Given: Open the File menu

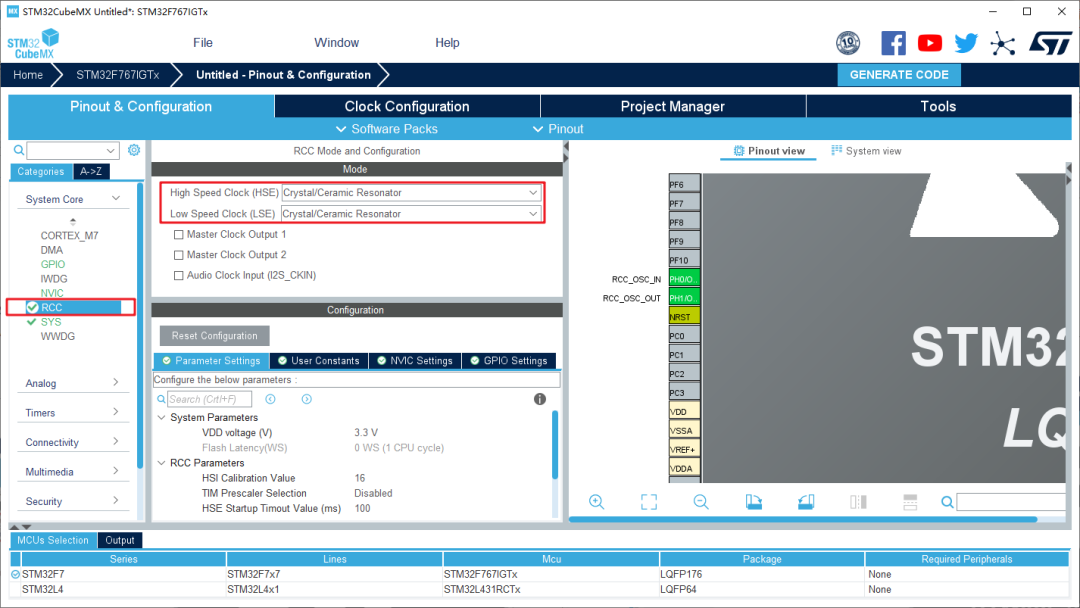Looking at the screenshot, I should pyautogui.click(x=202, y=43).
